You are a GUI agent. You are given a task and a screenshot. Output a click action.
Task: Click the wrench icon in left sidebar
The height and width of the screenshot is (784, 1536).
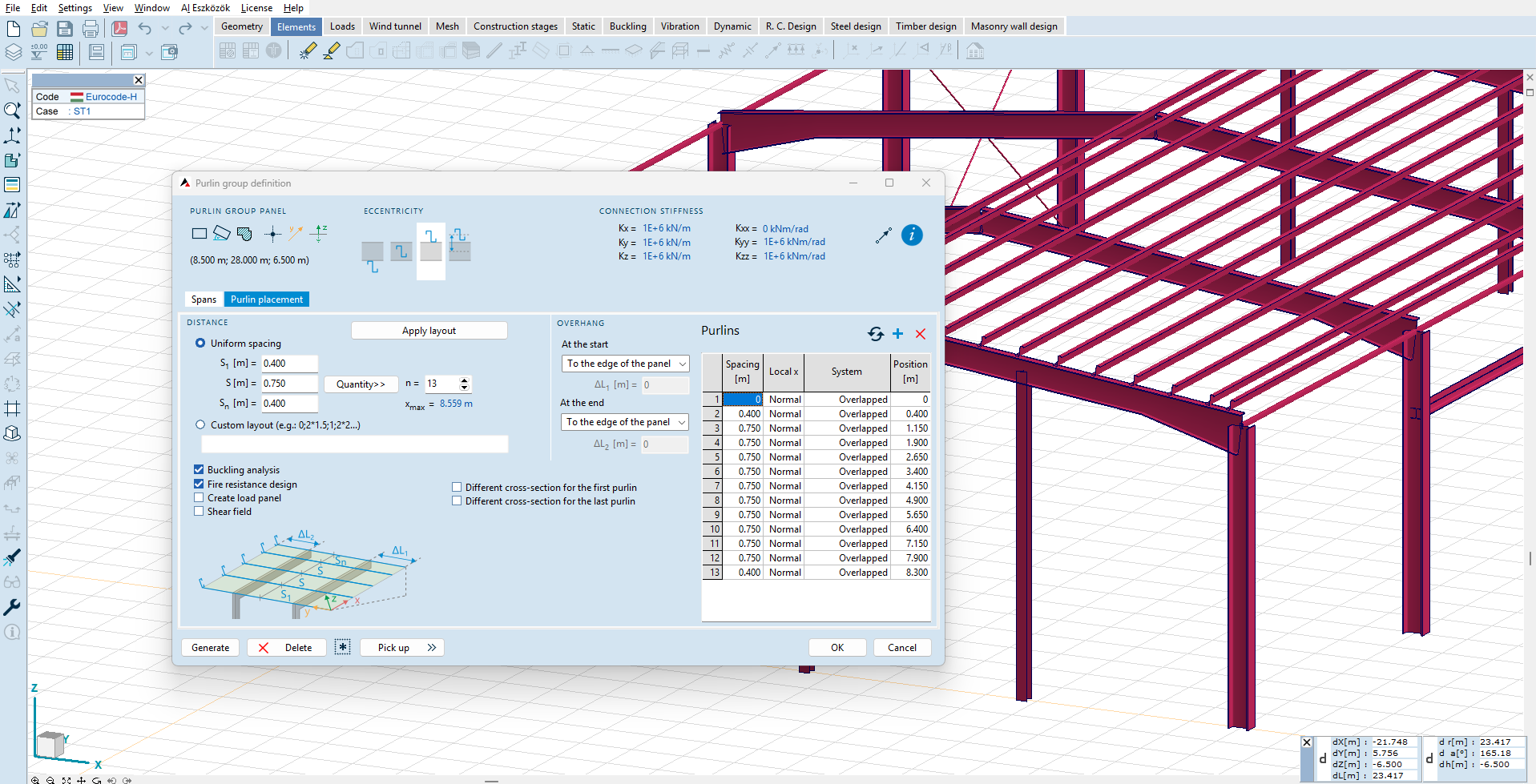click(12, 607)
